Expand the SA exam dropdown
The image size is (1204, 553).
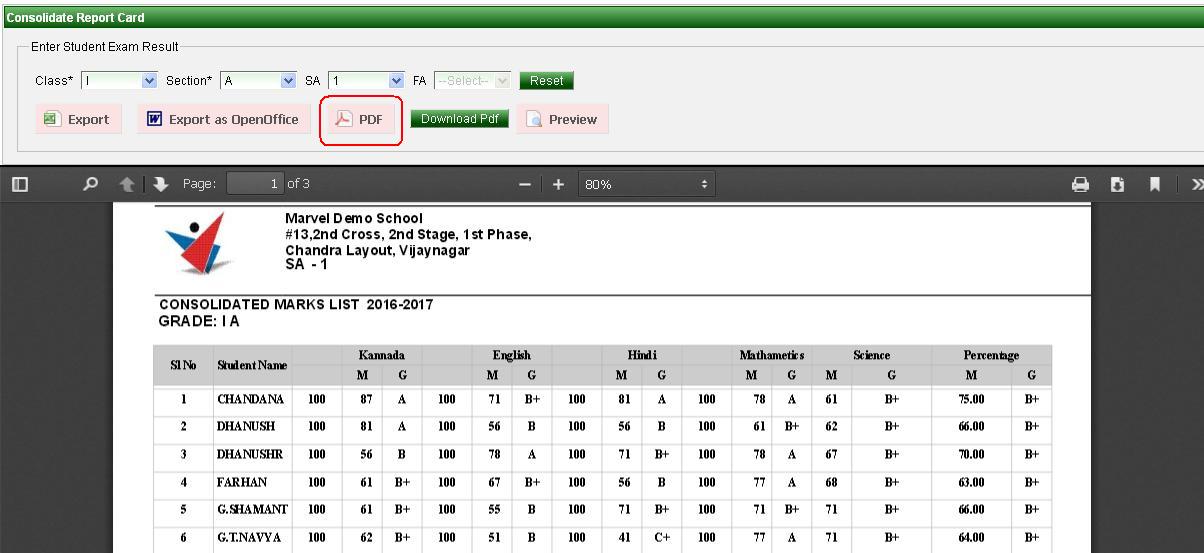[366, 81]
